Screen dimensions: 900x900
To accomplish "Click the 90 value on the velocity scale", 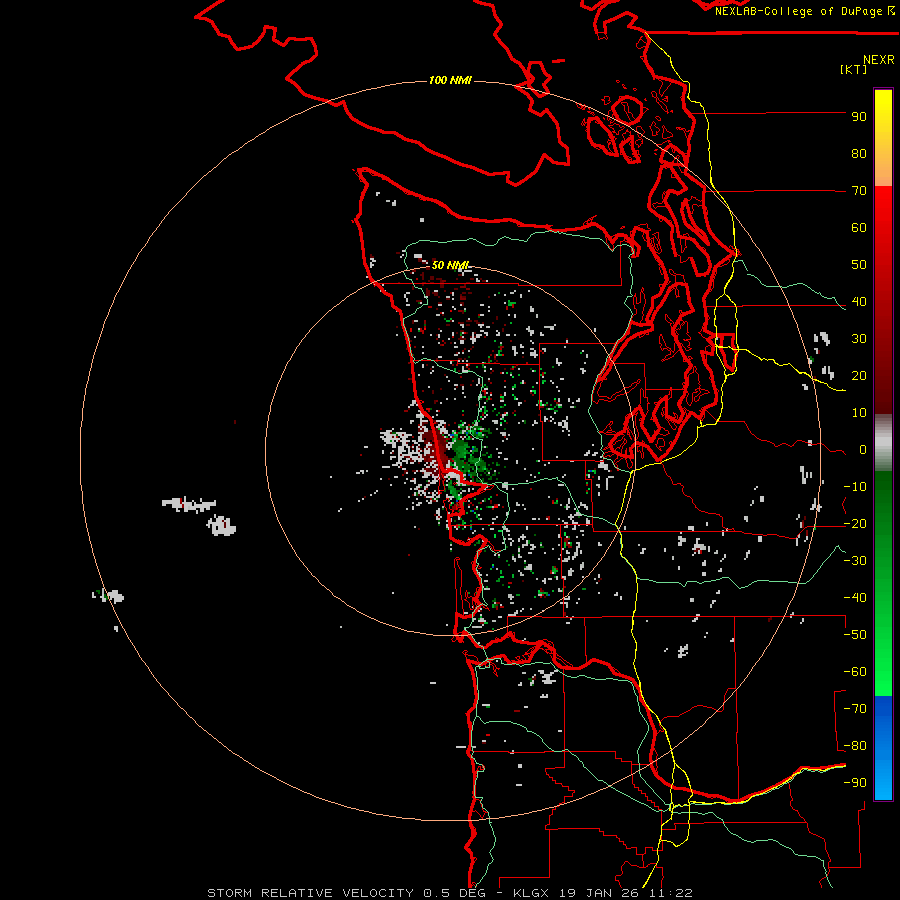I will 859,117.
